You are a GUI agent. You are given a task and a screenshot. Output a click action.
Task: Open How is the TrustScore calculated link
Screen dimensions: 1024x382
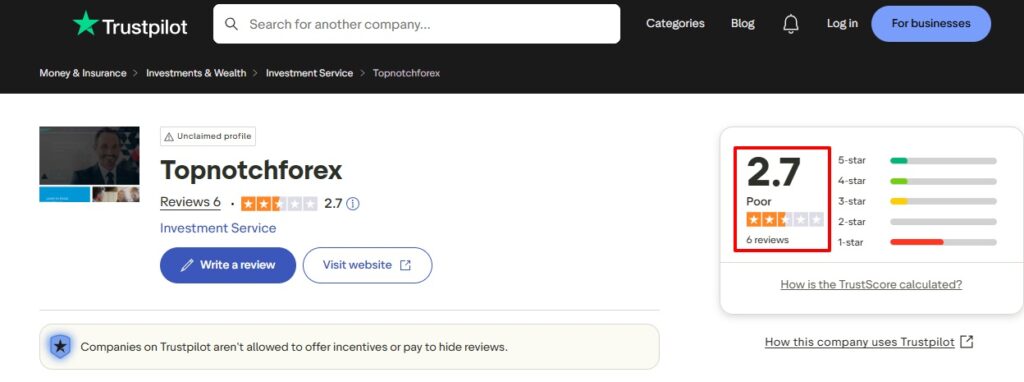coord(871,285)
